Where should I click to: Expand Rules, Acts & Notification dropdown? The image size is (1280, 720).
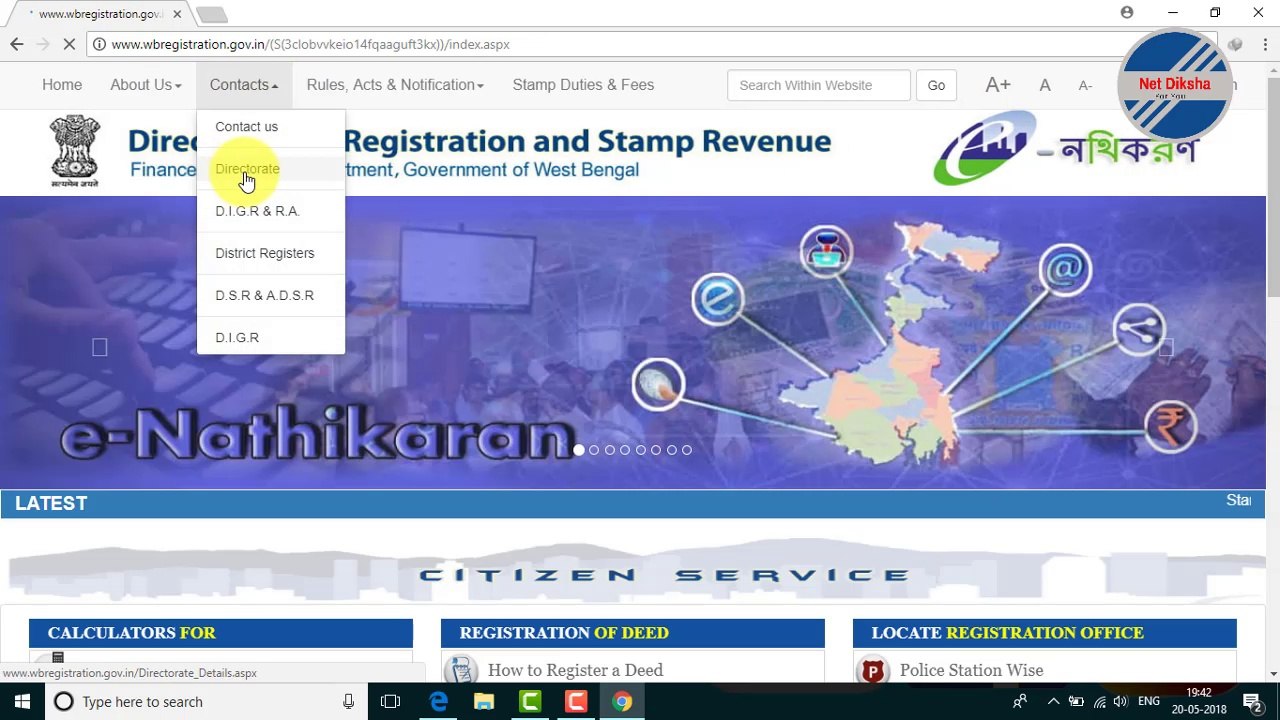[x=395, y=85]
